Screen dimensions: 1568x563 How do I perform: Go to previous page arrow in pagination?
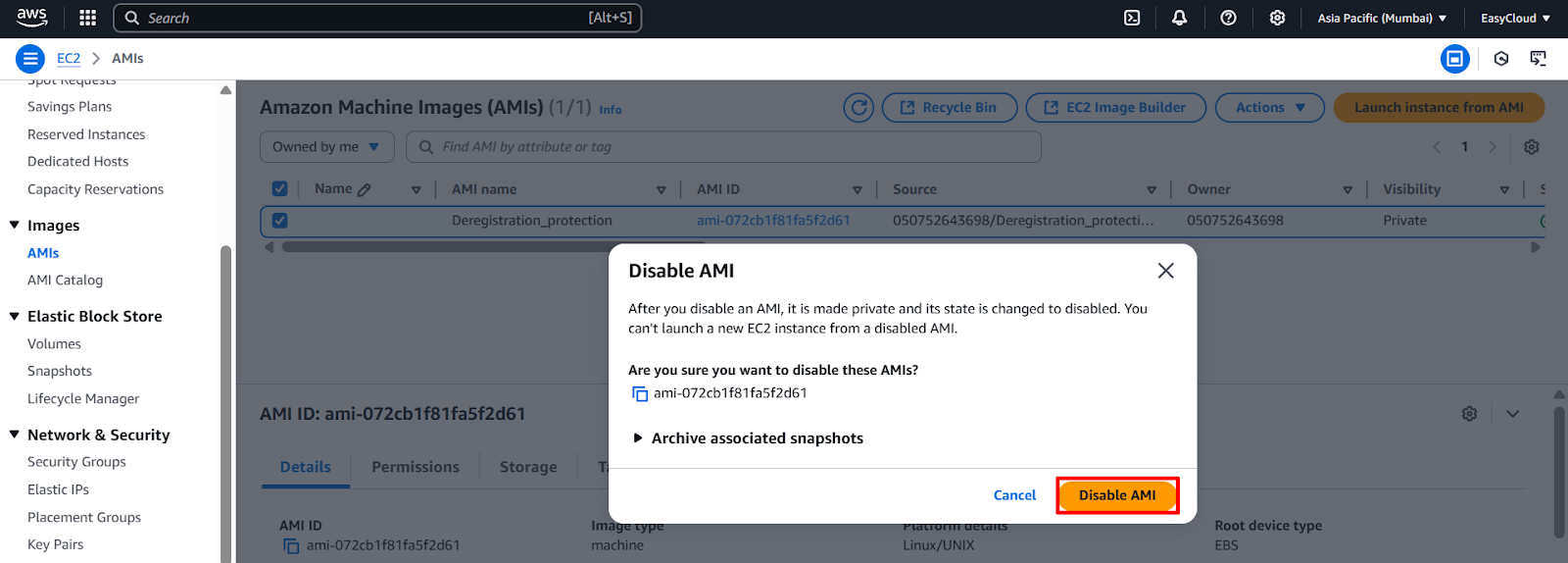[1437, 147]
